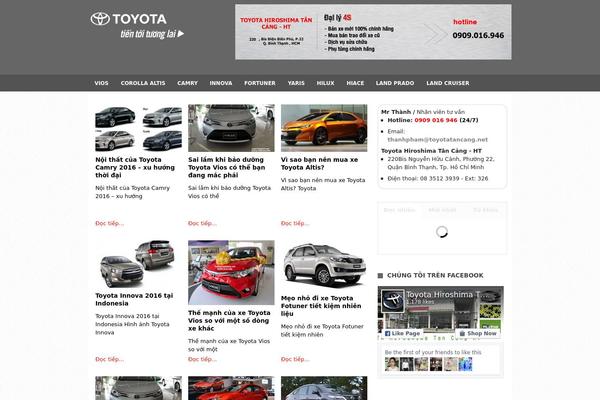This screenshot has width=600, height=400.
Task: Click 'Đọc tiếp...' under the Camry article
Action: click(109, 223)
